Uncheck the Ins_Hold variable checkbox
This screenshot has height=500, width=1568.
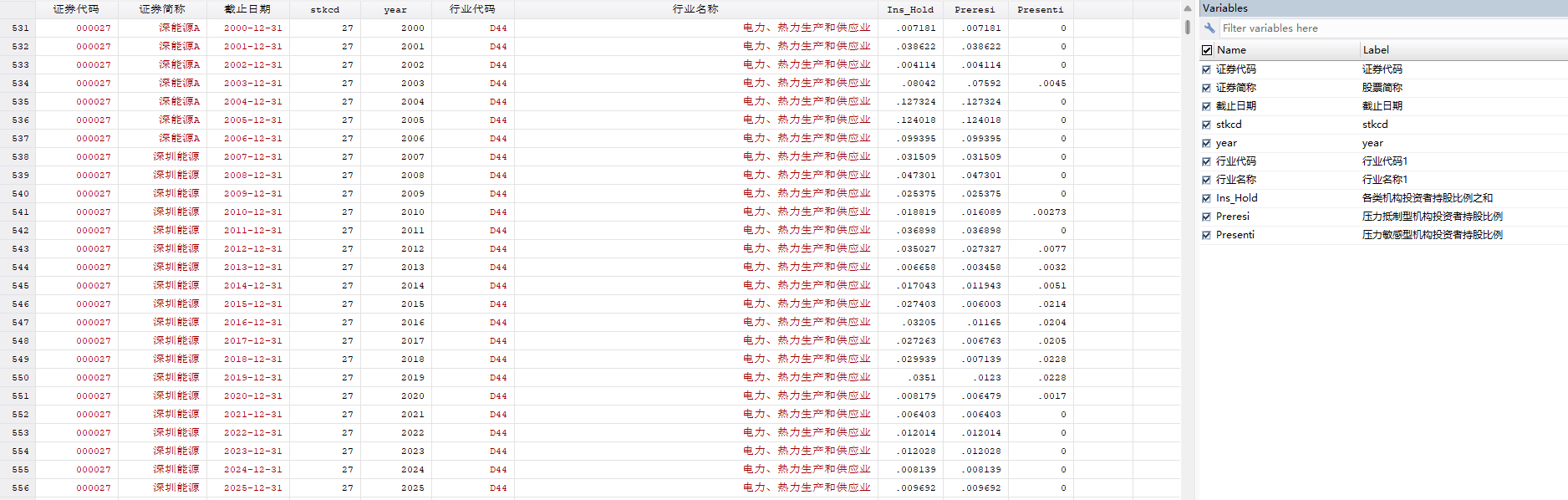pyautogui.click(x=1206, y=198)
